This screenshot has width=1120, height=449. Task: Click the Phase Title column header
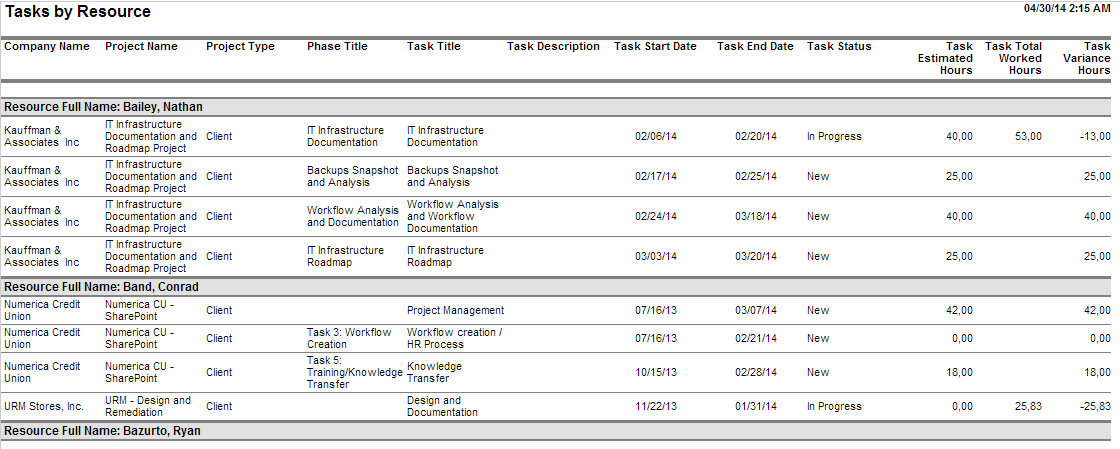337,46
